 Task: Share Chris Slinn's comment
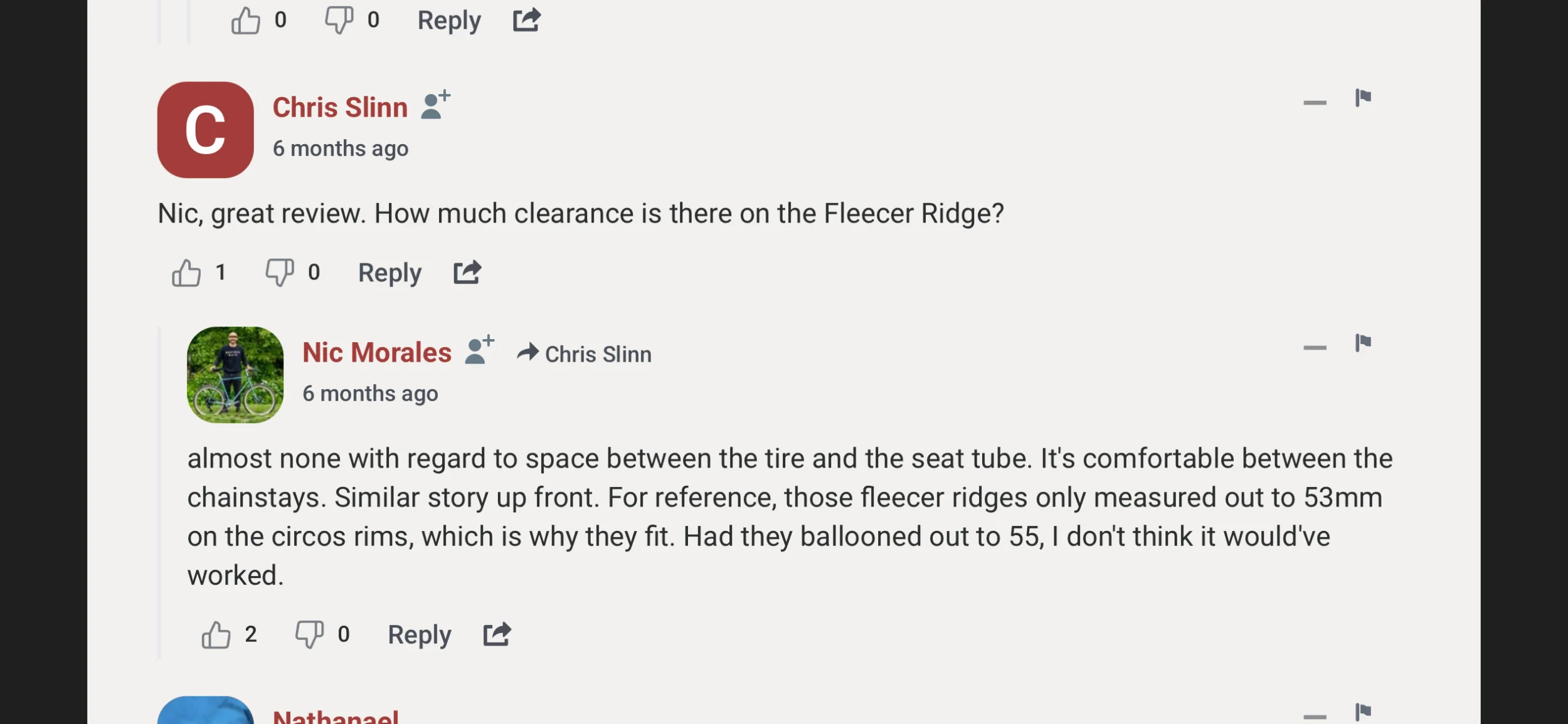click(x=467, y=272)
